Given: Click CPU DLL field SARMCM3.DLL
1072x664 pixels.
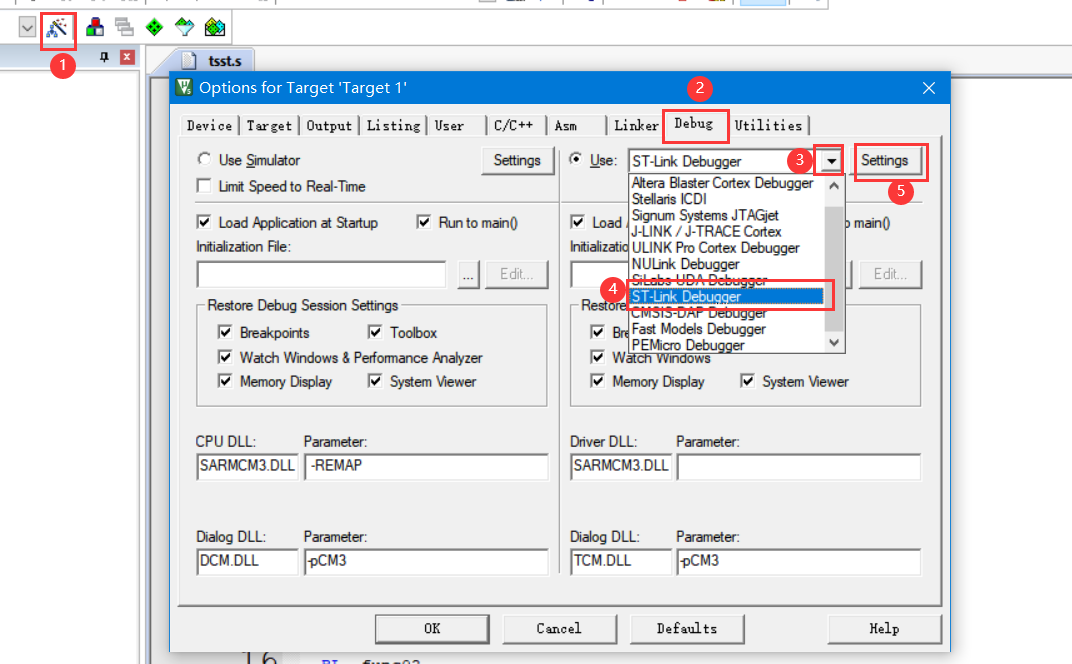Looking at the screenshot, I should (247, 466).
